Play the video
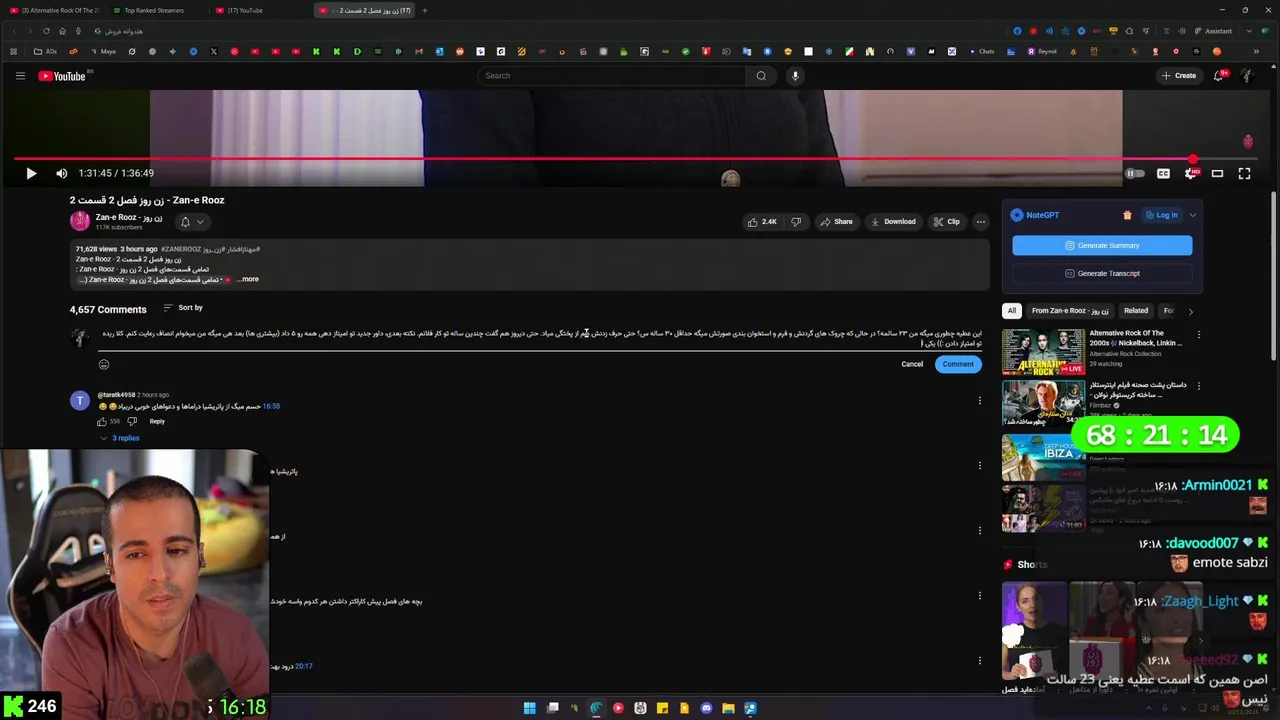Screen dimensions: 1280x720 pyautogui.click(x=31, y=173)
